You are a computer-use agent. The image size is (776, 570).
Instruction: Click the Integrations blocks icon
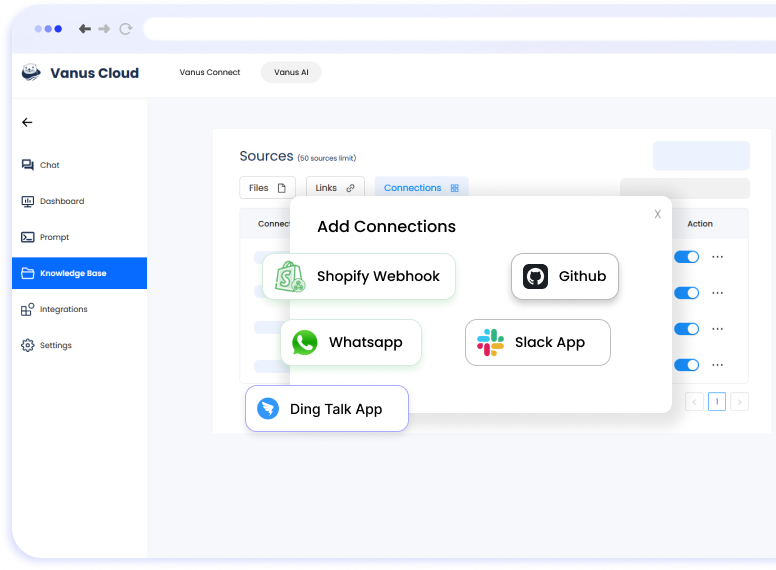tap(28, 309)
